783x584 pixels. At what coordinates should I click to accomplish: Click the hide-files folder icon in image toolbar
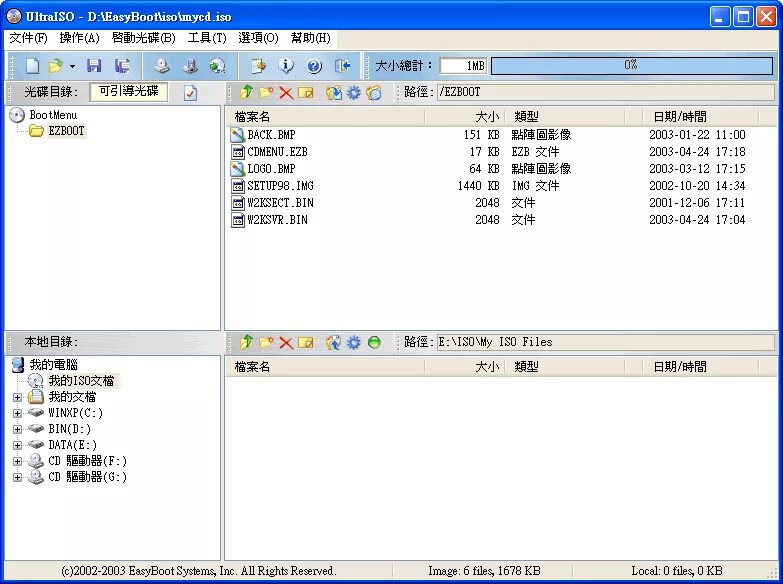pyautogui.click(x=374, y=92)
